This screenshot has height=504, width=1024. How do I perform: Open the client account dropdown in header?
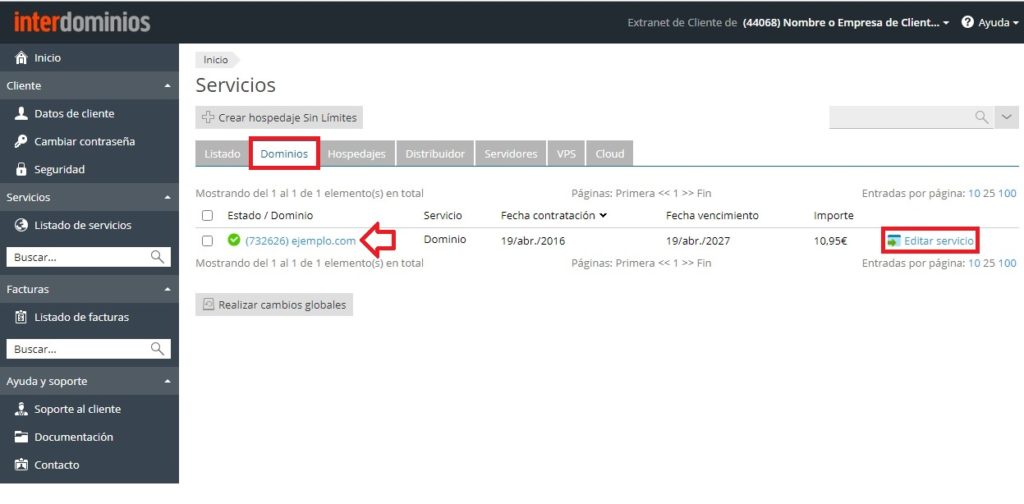(x=846, y=22)
